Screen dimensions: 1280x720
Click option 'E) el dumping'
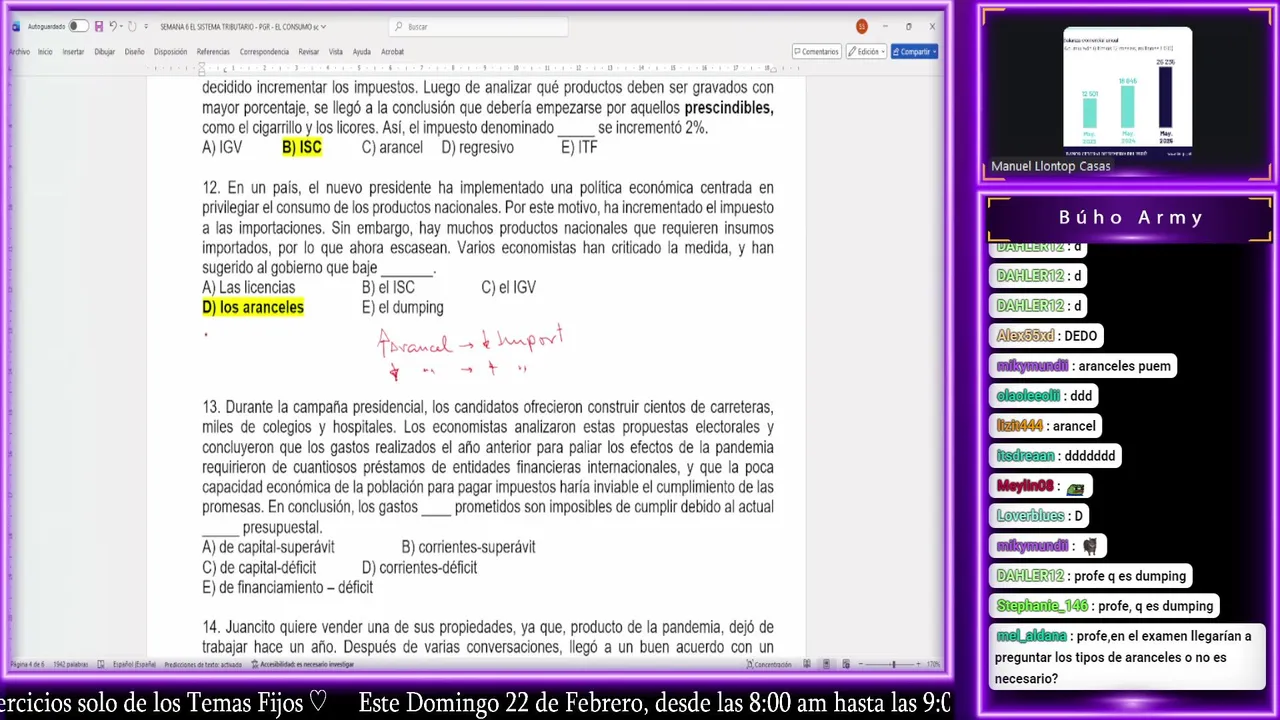(402, 307)
